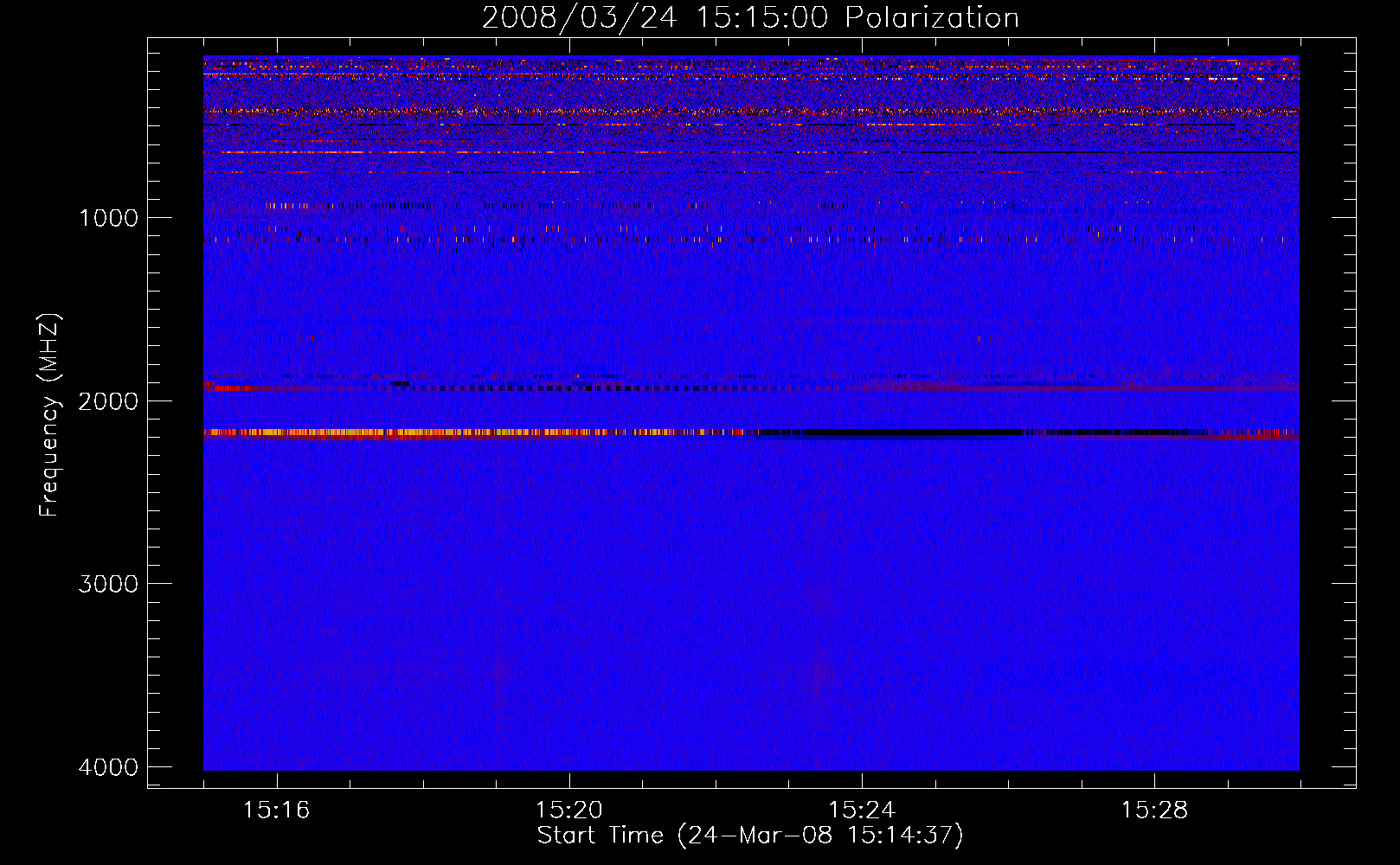Screen dimensions: 1400x865
Task: Select the 1000 frequency tick label
Action: click(108, 217)
